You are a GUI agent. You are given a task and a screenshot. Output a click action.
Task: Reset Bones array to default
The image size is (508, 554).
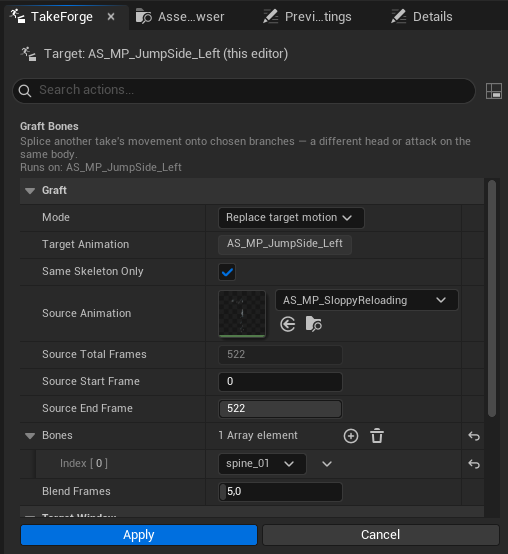point(474,436)
